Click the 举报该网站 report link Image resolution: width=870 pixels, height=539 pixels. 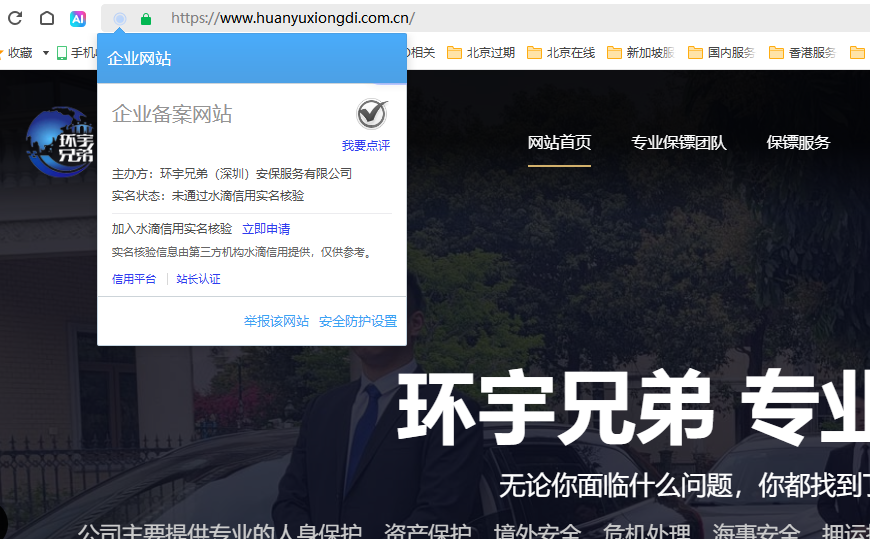276,321
